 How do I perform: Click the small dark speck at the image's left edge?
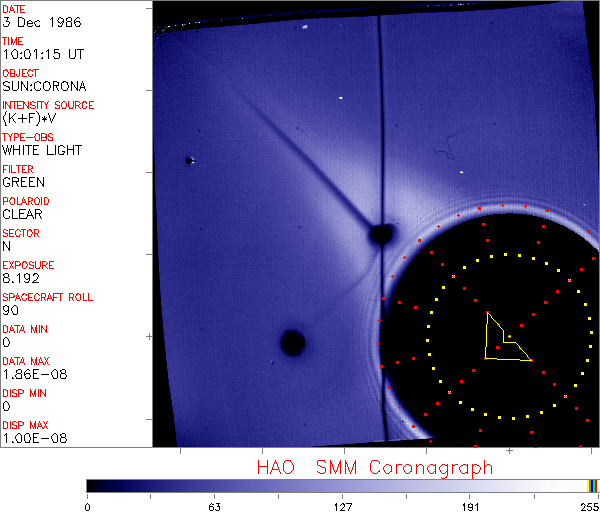(x=188, y=160)
